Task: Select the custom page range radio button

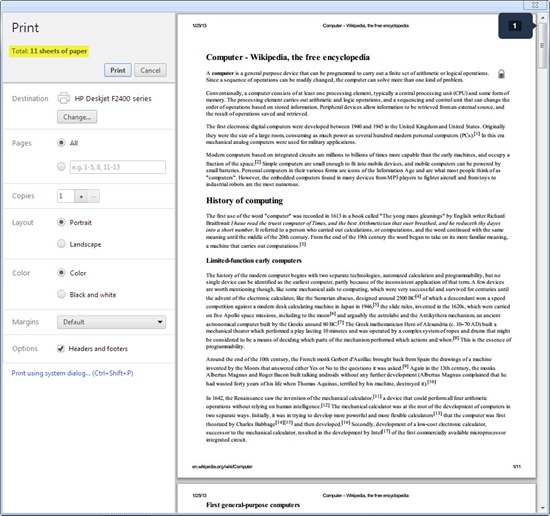Action: click(61, 166)
